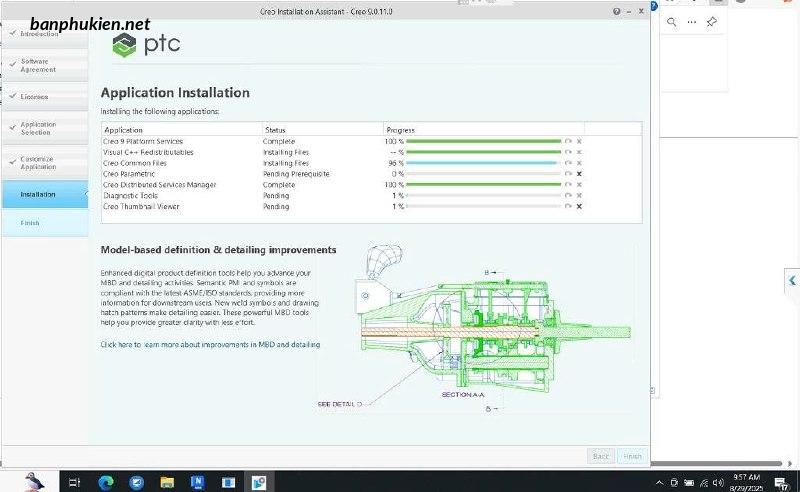Click retry icon for Diagnostic Tools row

(568, 196)
